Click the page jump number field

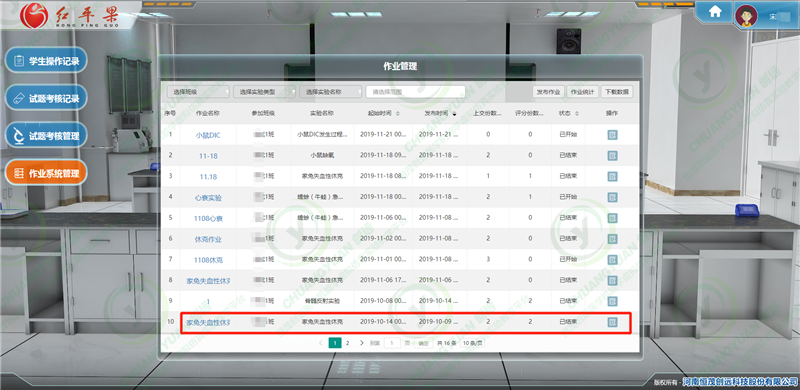click(392, 343)
